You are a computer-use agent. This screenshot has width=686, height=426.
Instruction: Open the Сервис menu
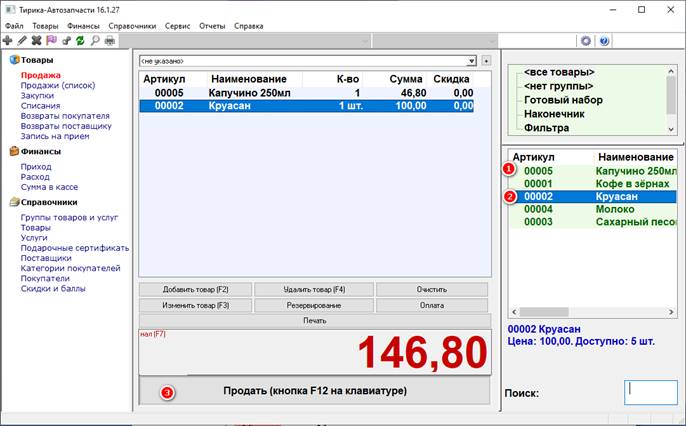pyautogui.click(x=177, y=26)
